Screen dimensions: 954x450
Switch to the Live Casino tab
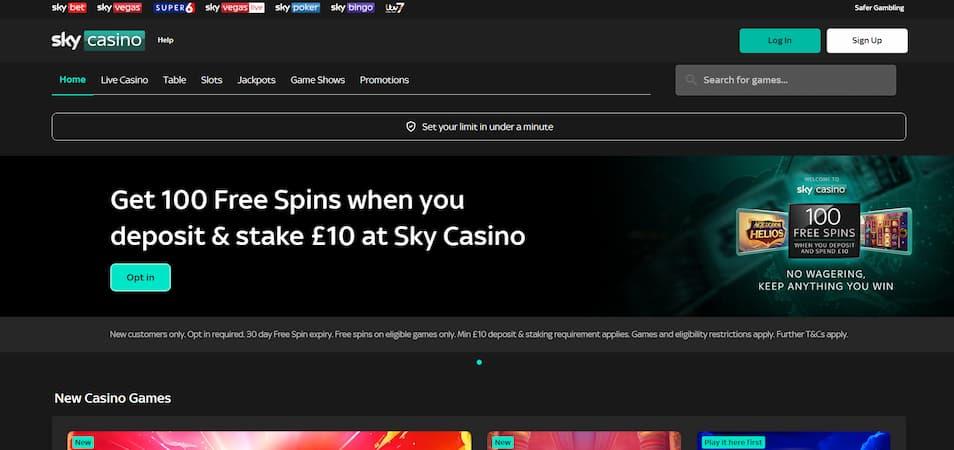pyautogui.click(x=124, y=80)
